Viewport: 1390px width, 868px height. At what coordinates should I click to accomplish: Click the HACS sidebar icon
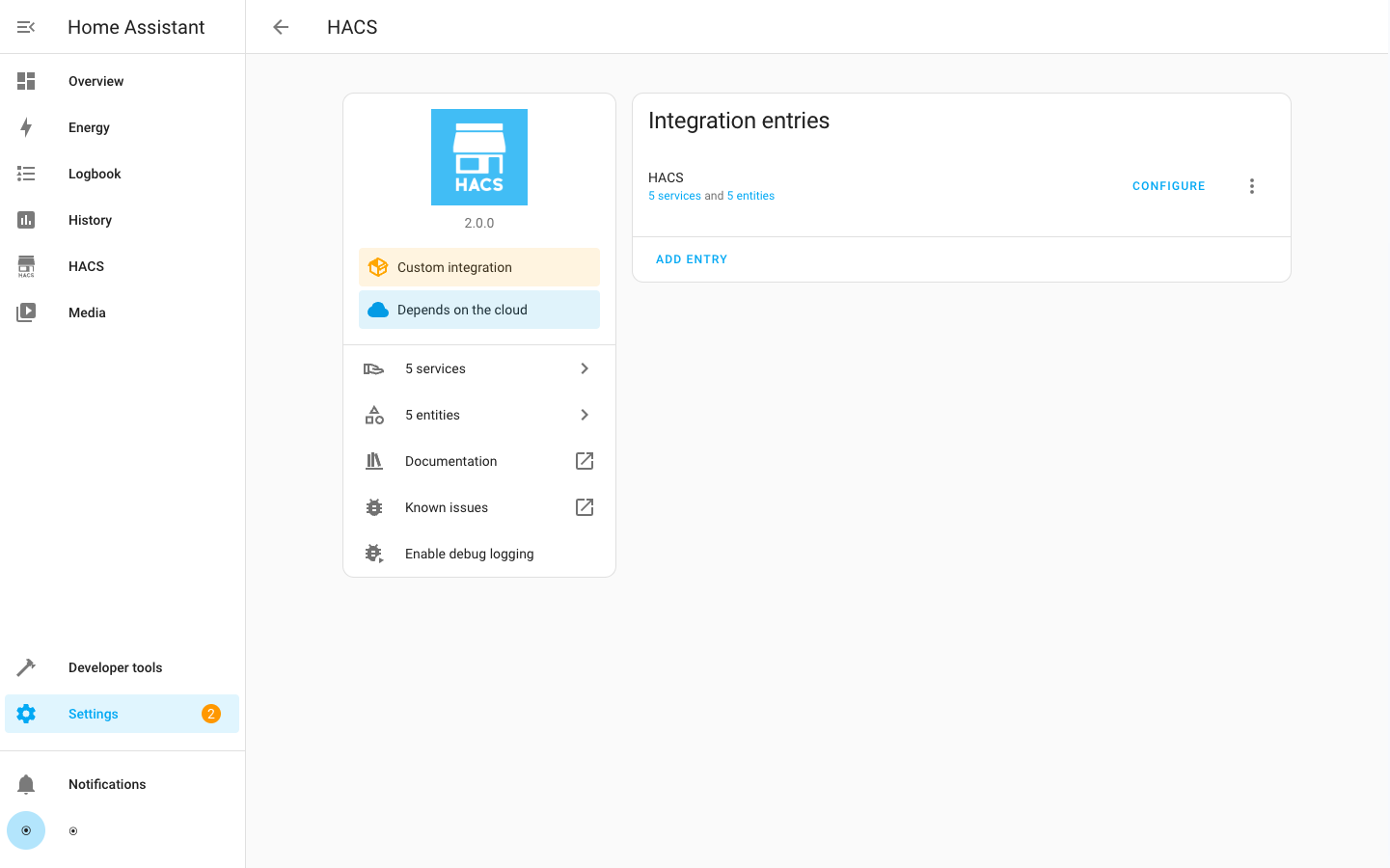26,266
